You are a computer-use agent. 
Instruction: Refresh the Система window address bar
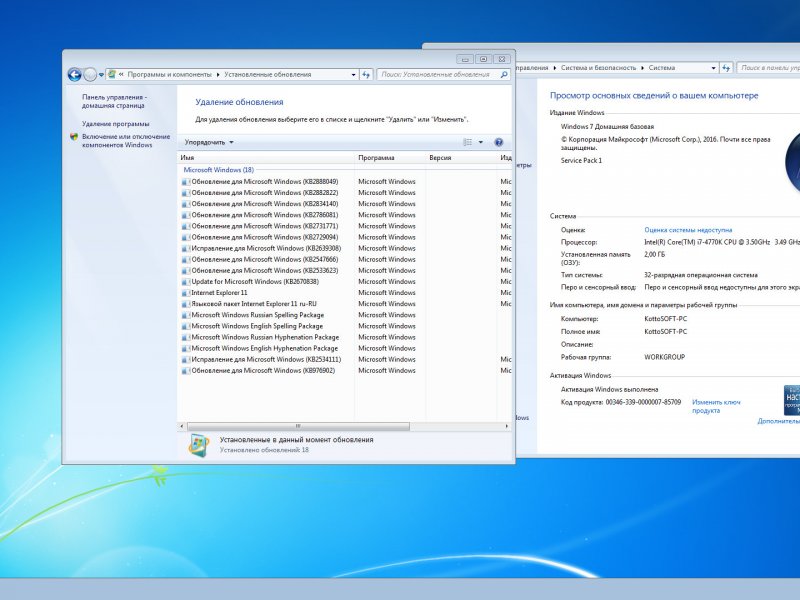(x=727, y=68)
